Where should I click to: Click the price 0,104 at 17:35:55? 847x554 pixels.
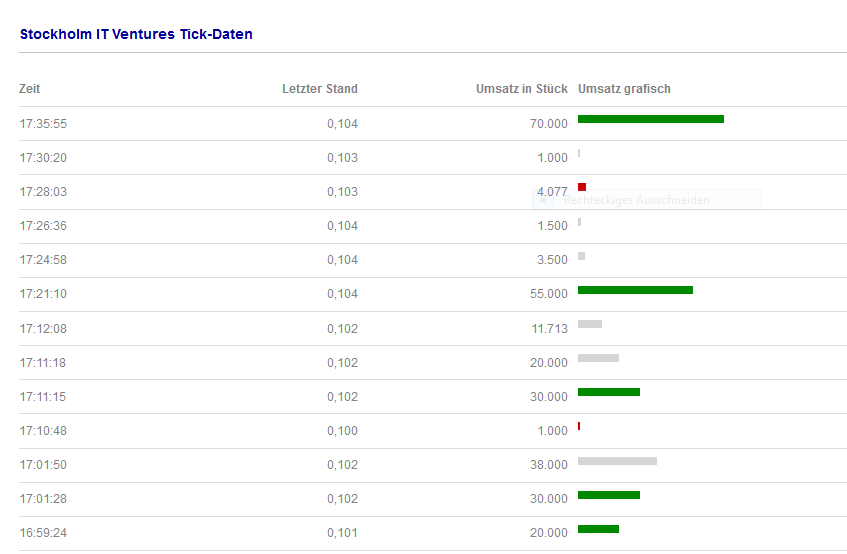click(x=342, y=124)
